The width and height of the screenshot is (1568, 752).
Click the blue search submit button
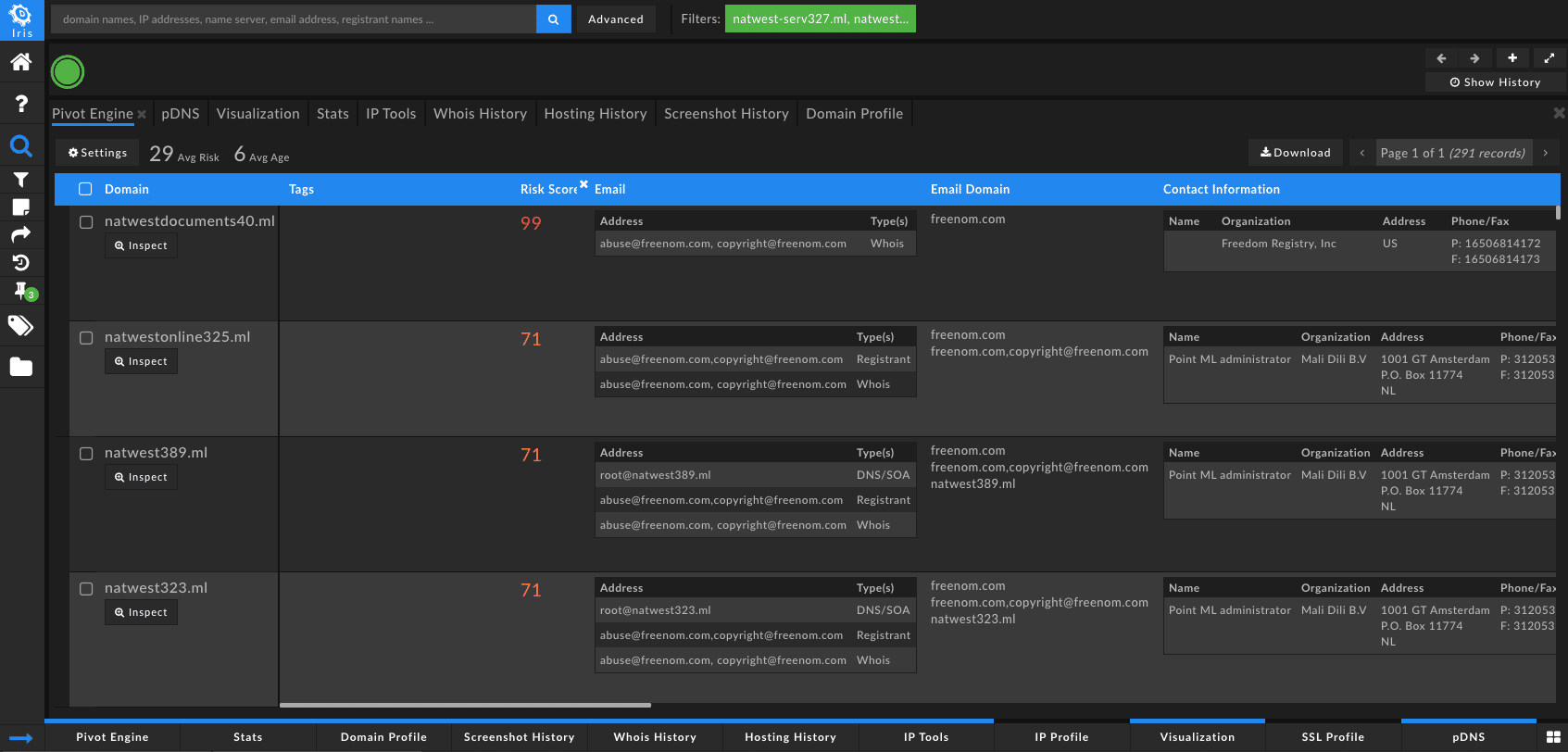553,19
